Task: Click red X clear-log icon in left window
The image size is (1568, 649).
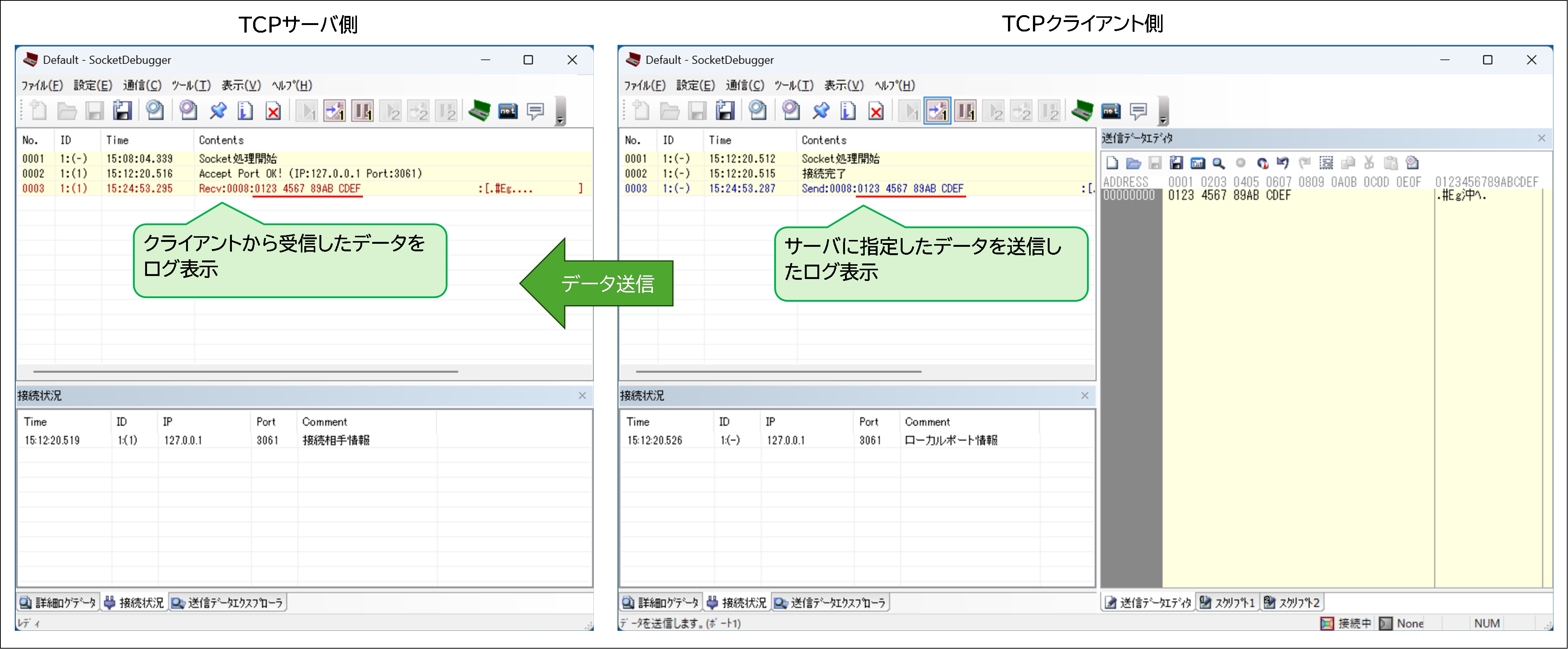Action: click(273, 111)
